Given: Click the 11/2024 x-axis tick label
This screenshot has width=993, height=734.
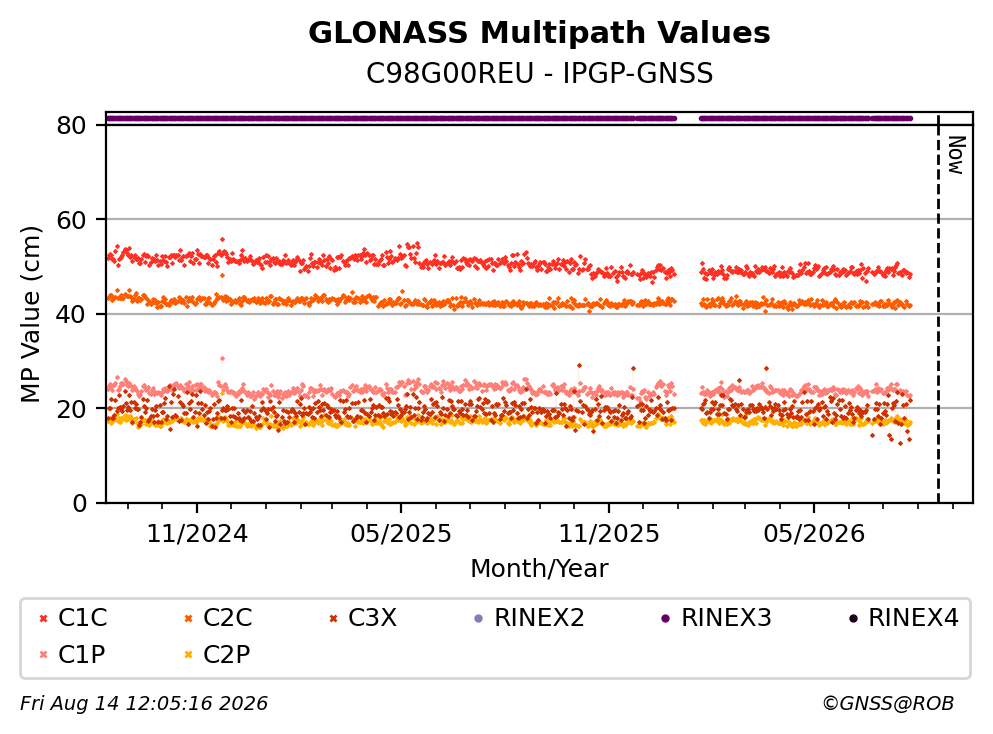Looking at the screenshot, I should 197,534.
